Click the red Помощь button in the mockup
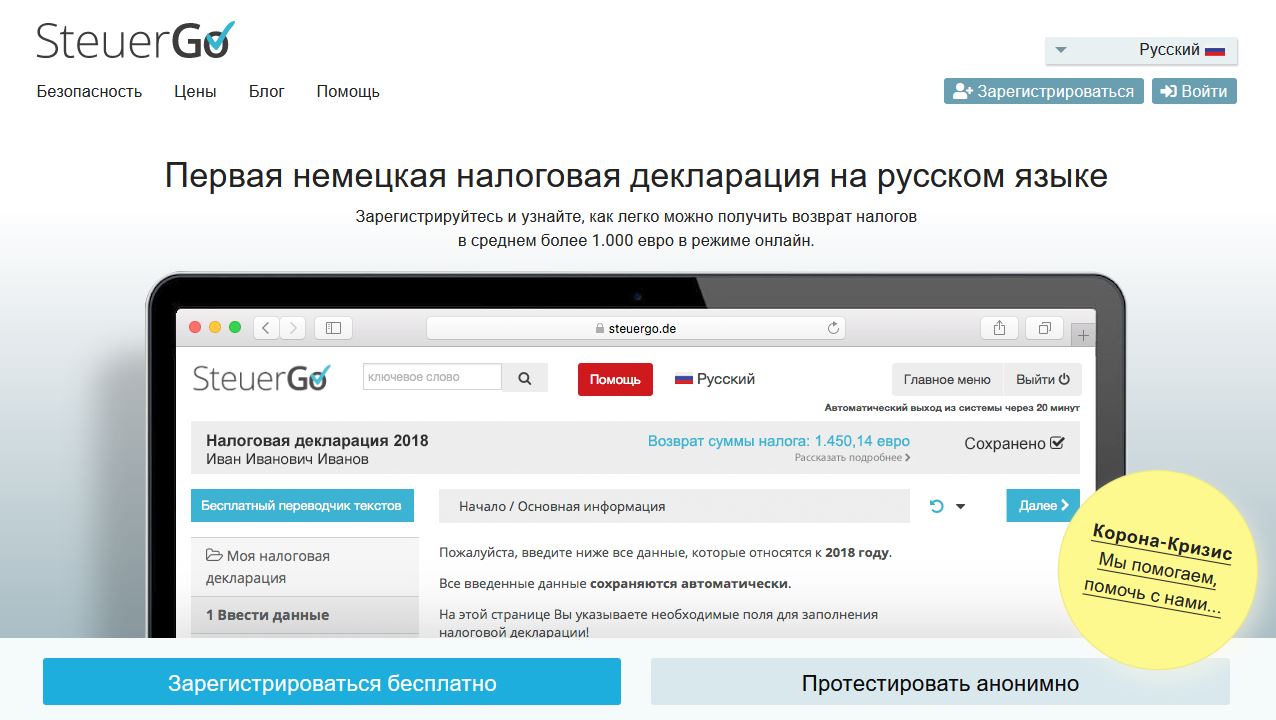This screenshot has height=720, width=1276. [x=615, y=379]
